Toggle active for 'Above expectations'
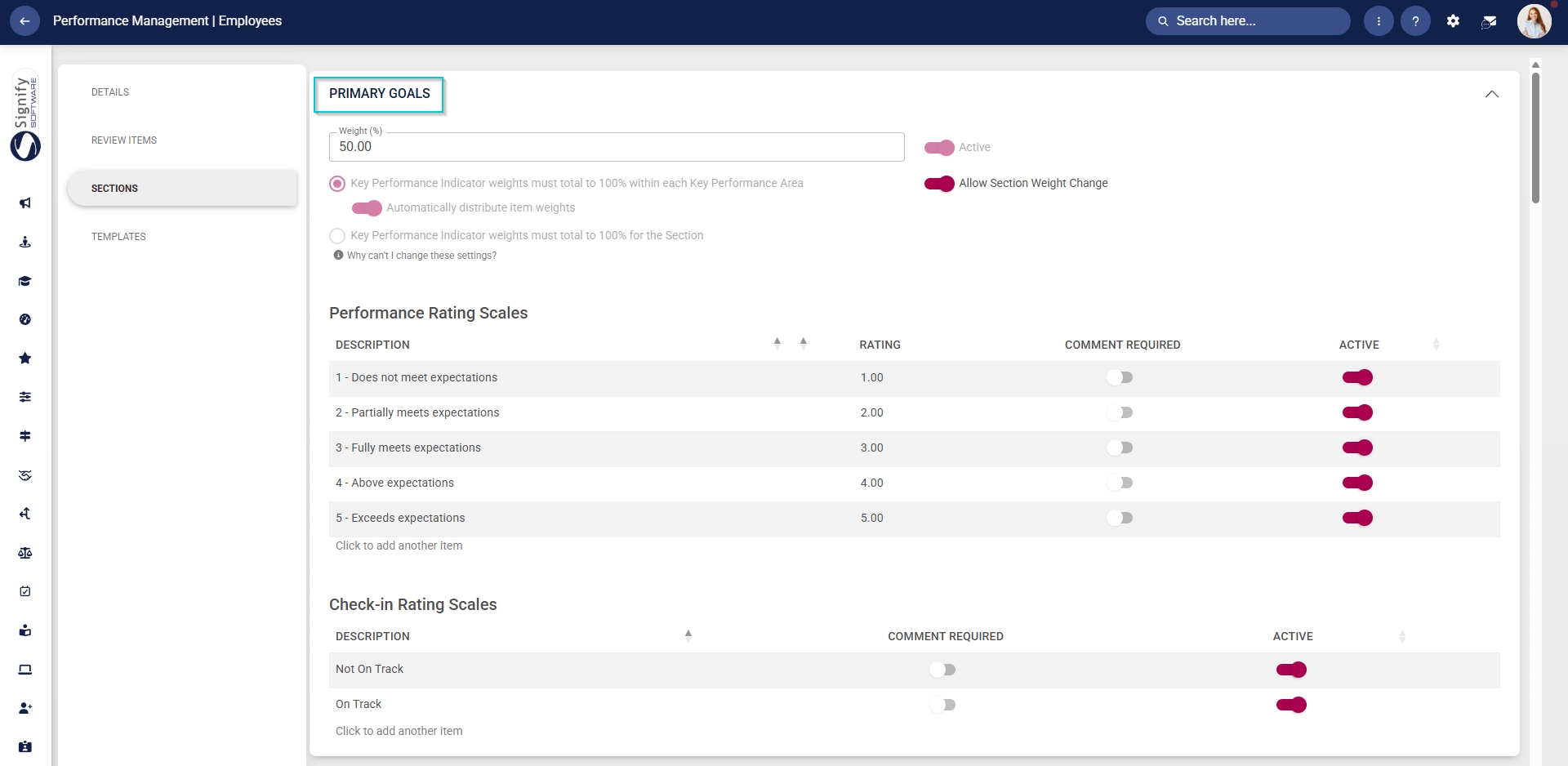1568x766 pixels. click(x=1357, y=483)
